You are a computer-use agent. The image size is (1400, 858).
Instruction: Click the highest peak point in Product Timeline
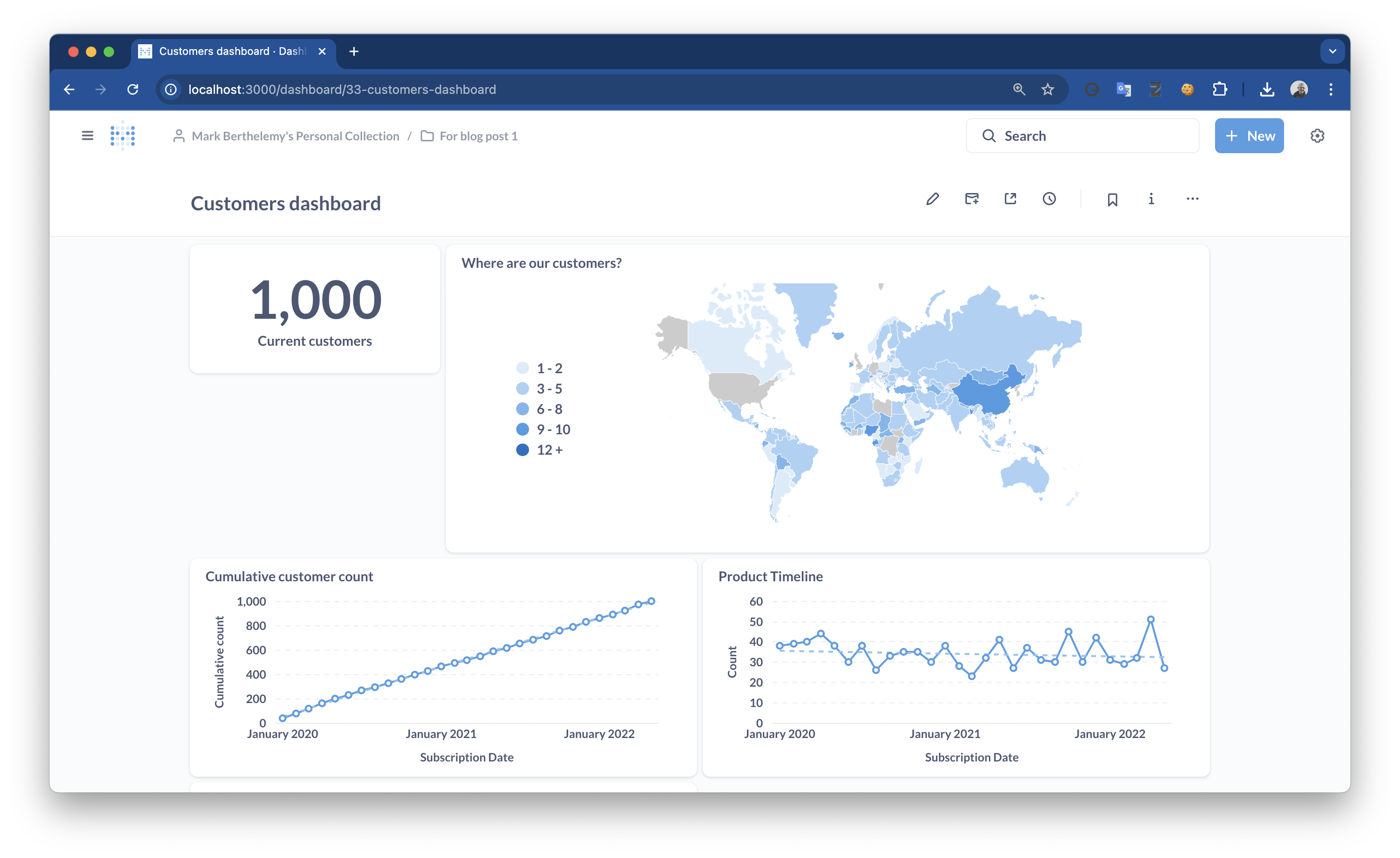coord(1150,619)
